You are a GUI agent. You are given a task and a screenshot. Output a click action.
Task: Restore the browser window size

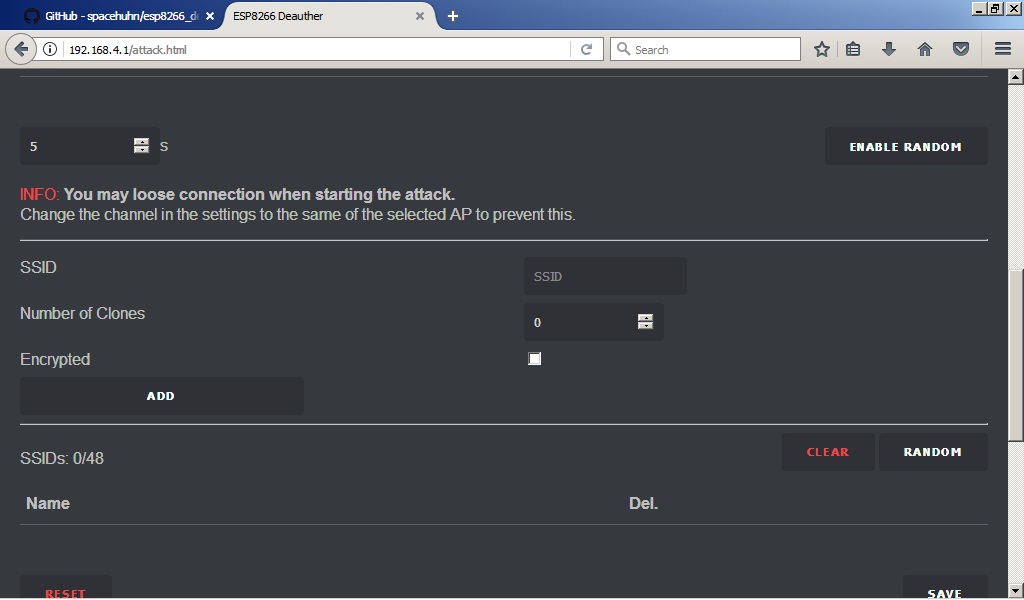(995, 8)
